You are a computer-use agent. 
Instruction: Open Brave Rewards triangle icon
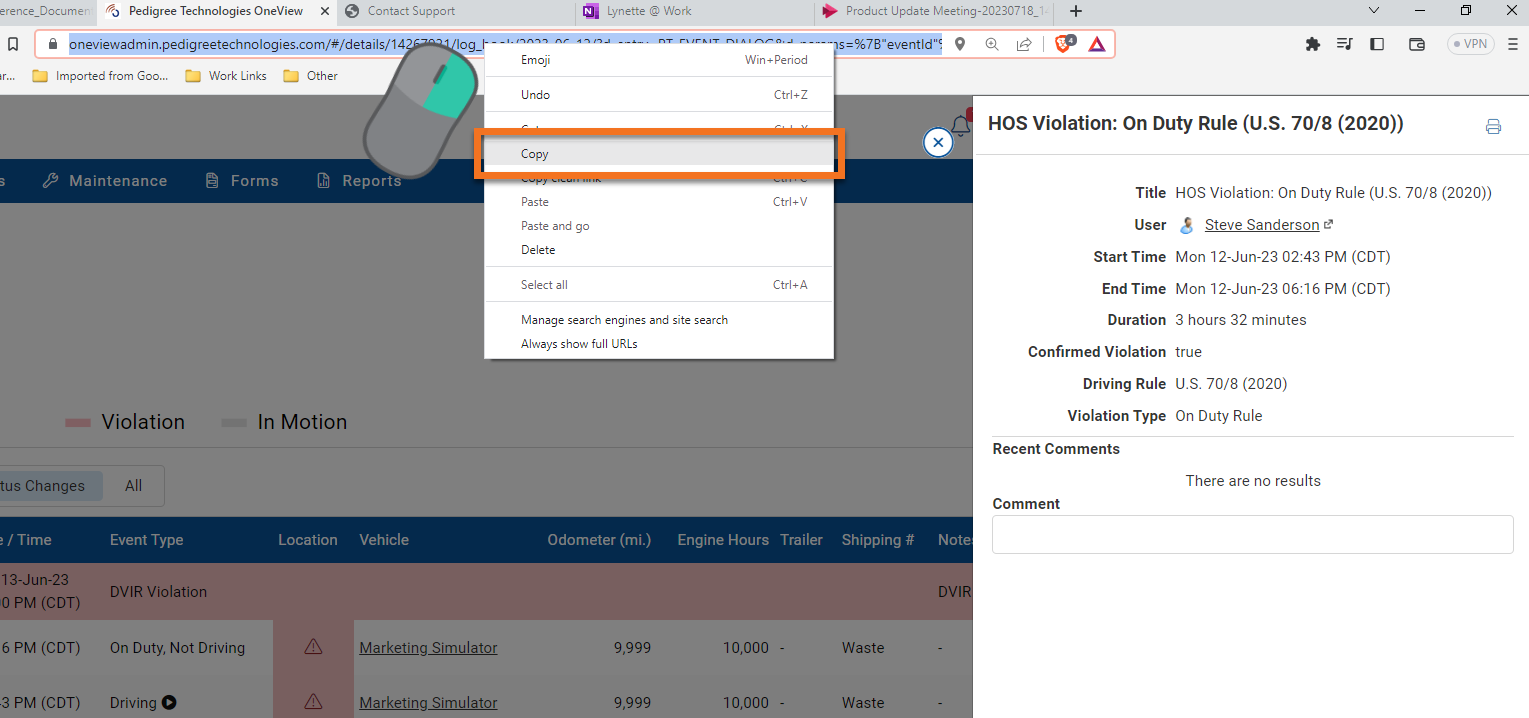click(1096, 44)
